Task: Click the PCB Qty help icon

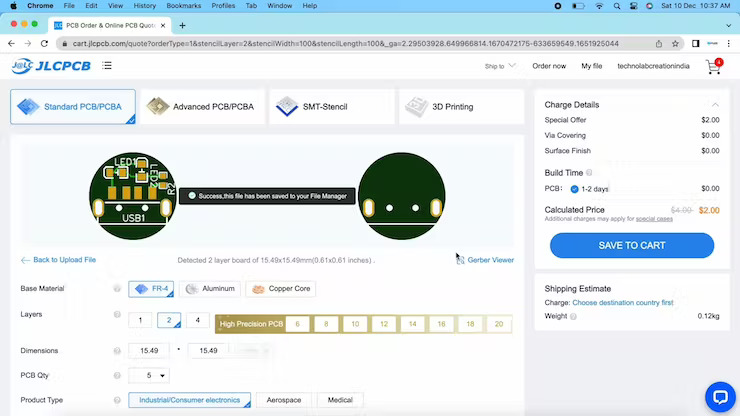Action: (x=117, y=375)
